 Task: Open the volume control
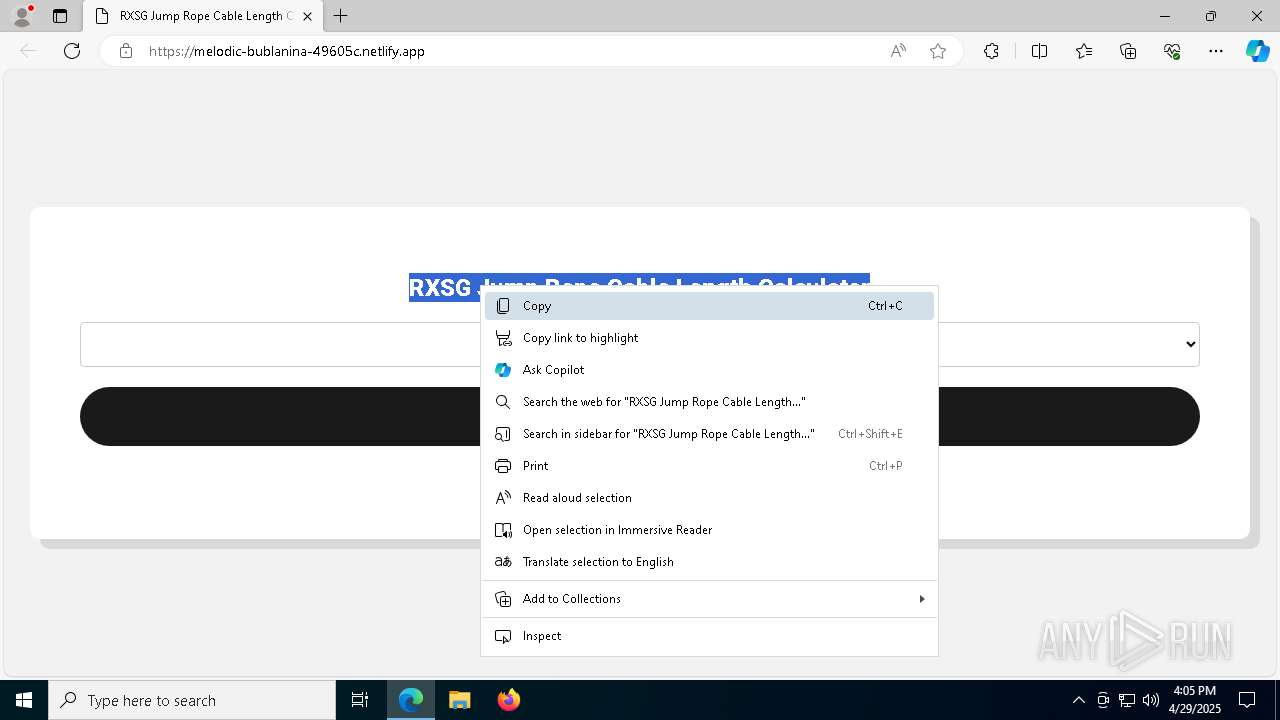click(x=1151, y=700)
